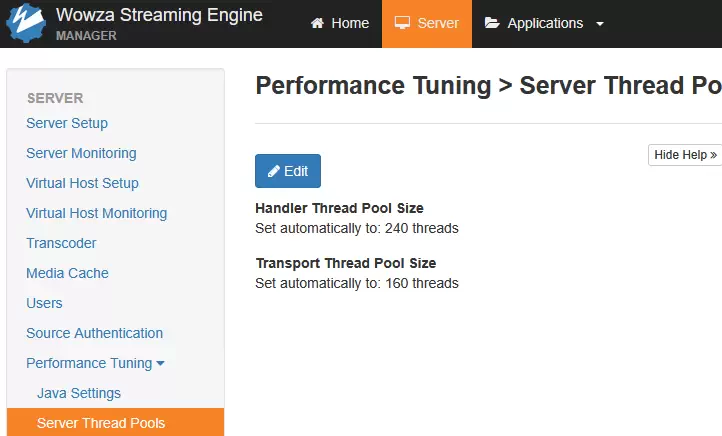
Task: Click the Handler Thread Pool Size label
Action: point(339,208)
